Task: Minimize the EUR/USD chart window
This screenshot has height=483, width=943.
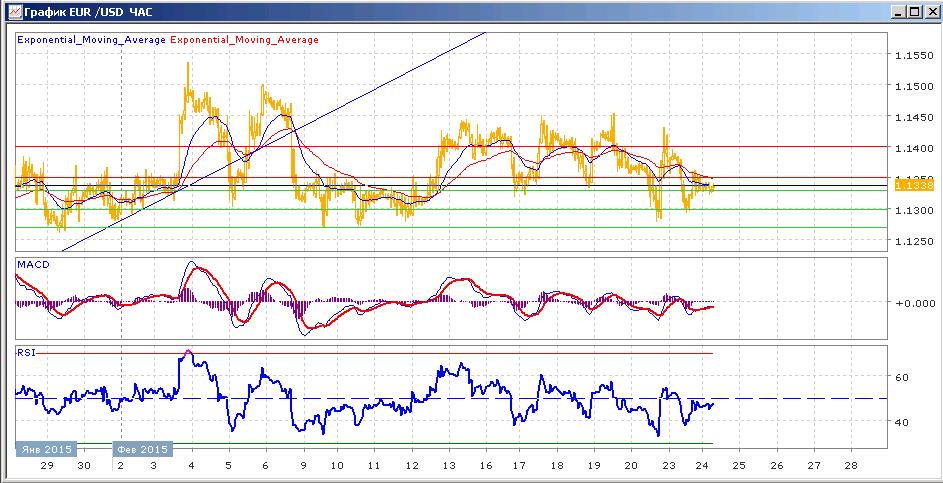Action: (x=898, y=11)
